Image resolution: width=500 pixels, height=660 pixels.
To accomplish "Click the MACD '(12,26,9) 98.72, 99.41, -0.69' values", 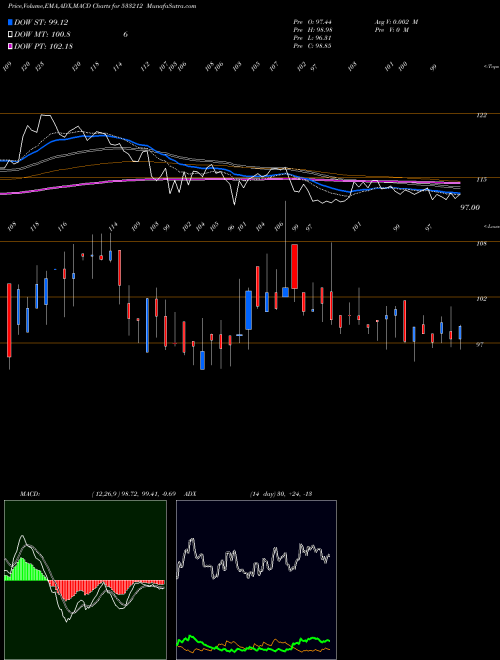I will (135, 494).
